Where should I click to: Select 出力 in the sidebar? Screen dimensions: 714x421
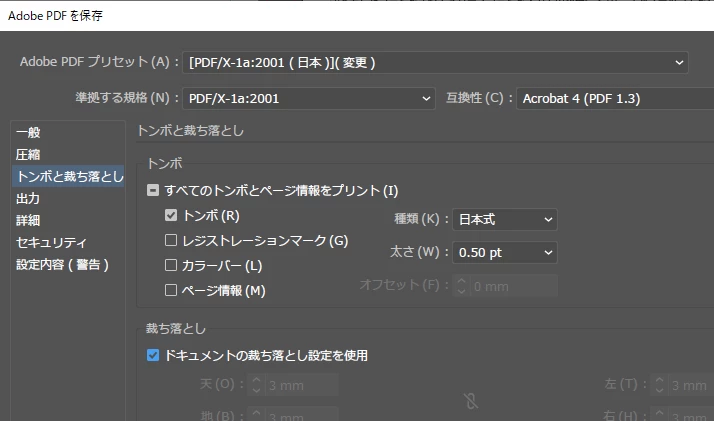68,198
